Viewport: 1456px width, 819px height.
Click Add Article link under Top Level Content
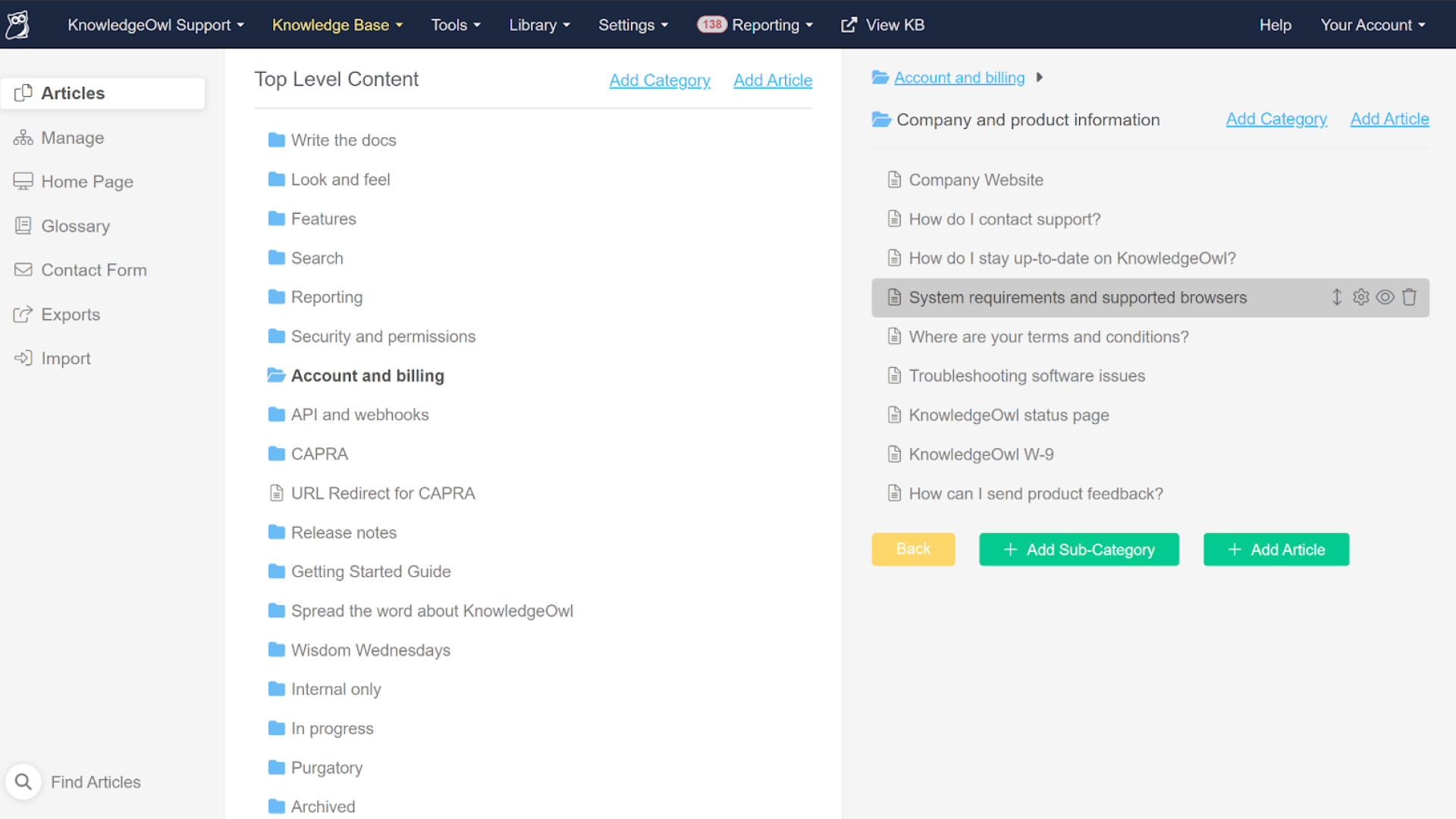[773, 80]
